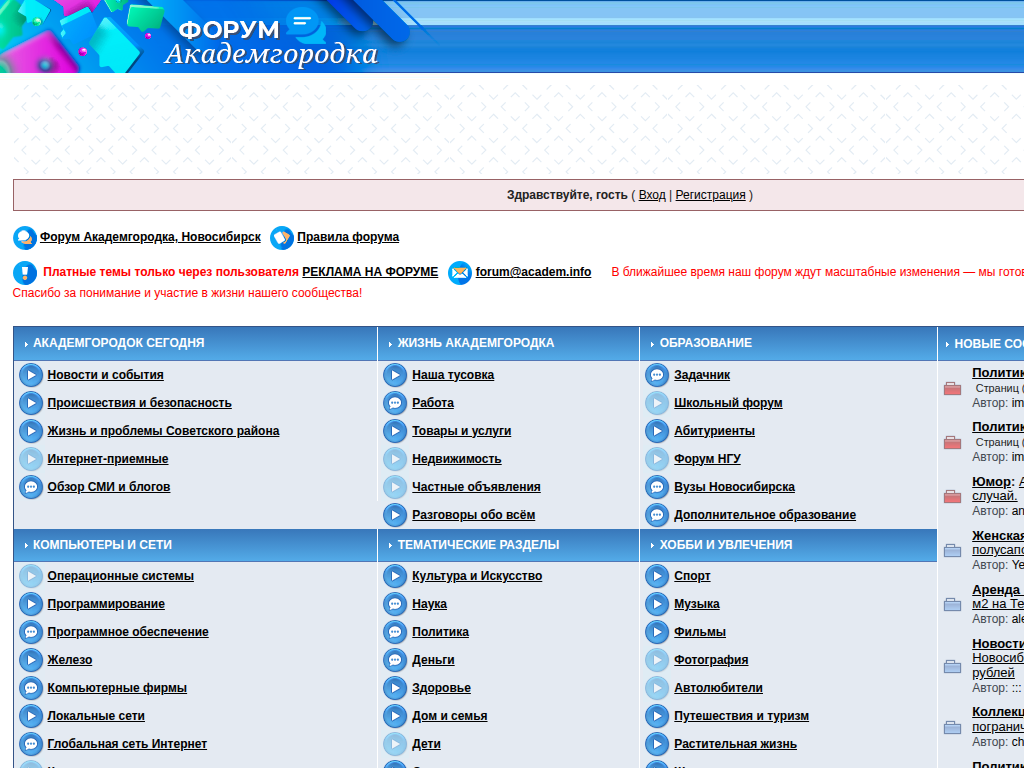The image size is (1024, 768).
Task: Click the chat icon beside Политика forum
Action: [x=395, y=632]
